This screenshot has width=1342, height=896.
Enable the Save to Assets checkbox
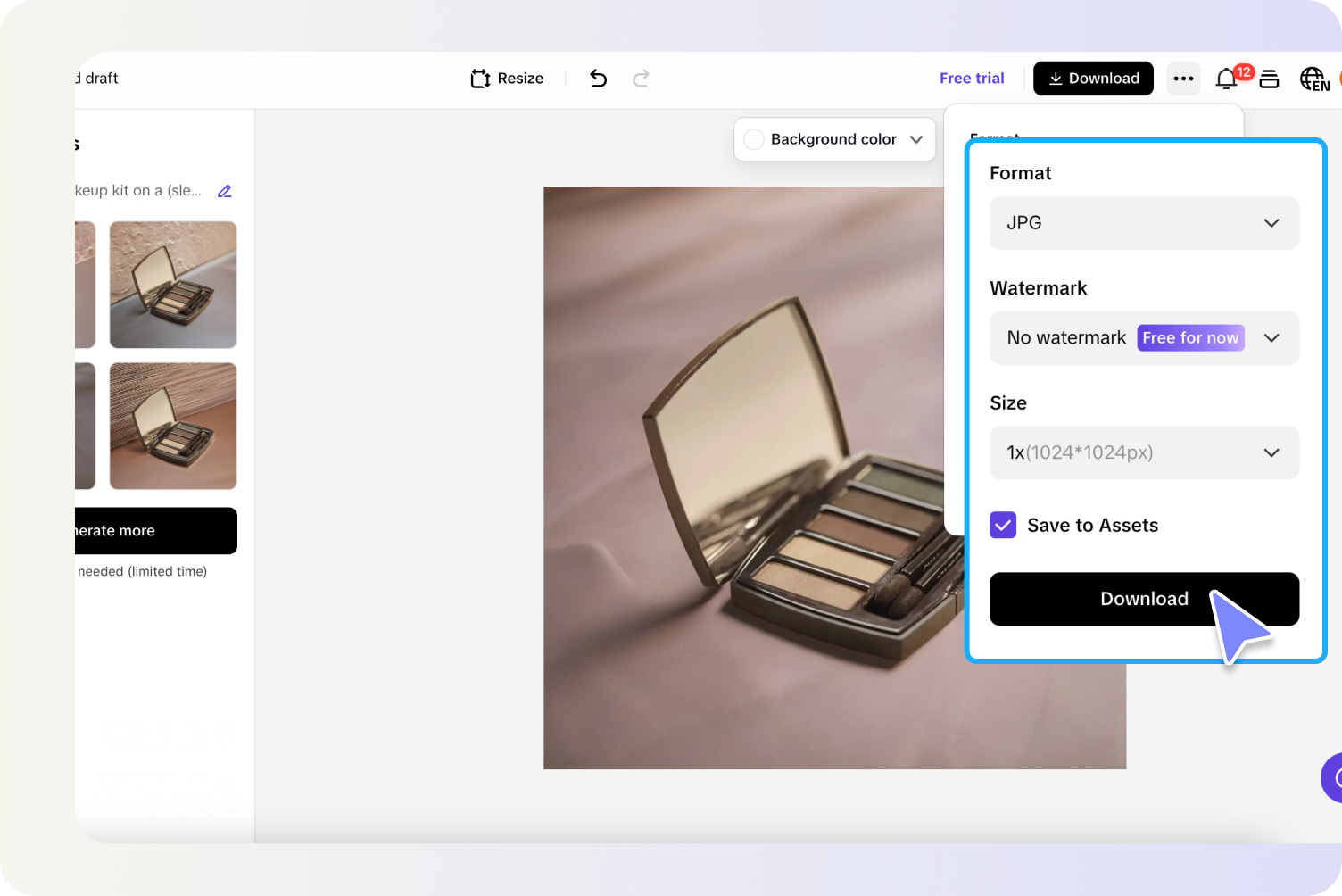pyautogui.click(x=1003, y=525)
